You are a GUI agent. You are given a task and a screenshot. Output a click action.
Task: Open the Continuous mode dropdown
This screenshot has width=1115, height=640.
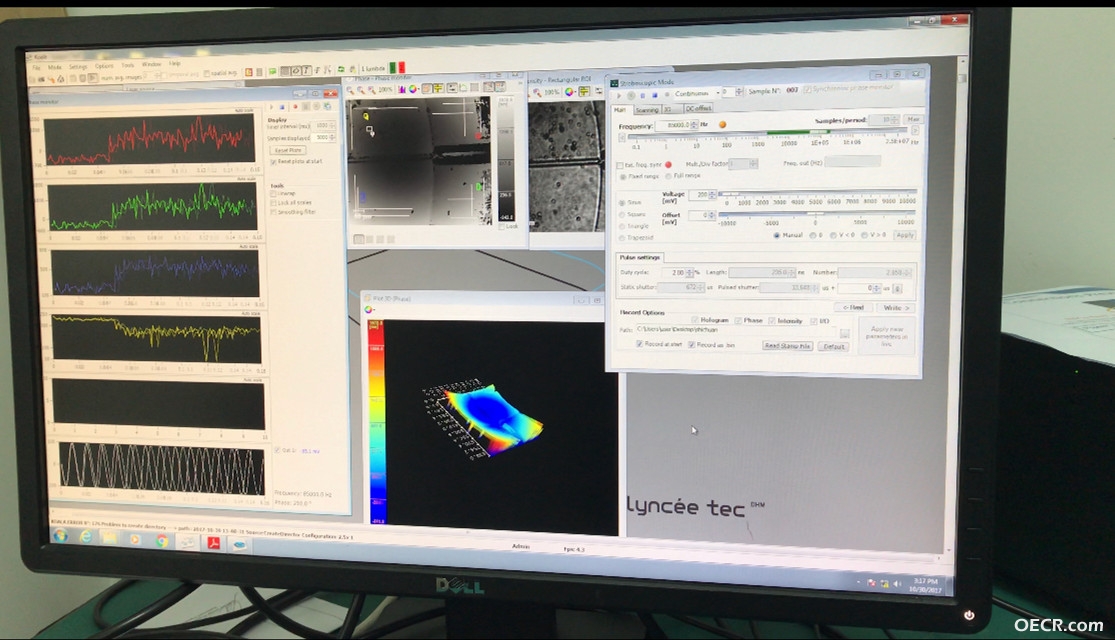(x=692, y=93)
